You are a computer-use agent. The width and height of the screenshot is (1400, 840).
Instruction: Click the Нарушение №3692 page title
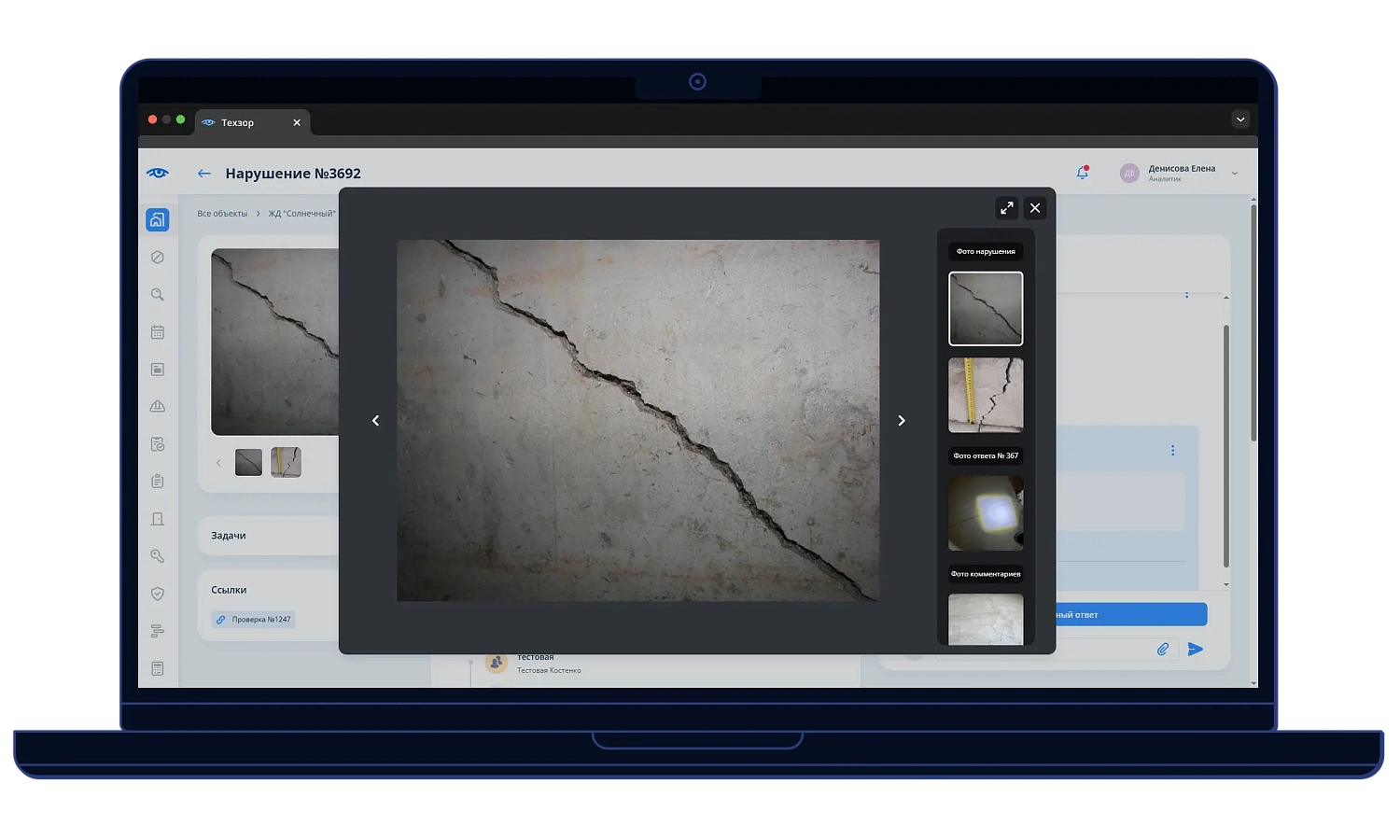(x=293, y=174)
